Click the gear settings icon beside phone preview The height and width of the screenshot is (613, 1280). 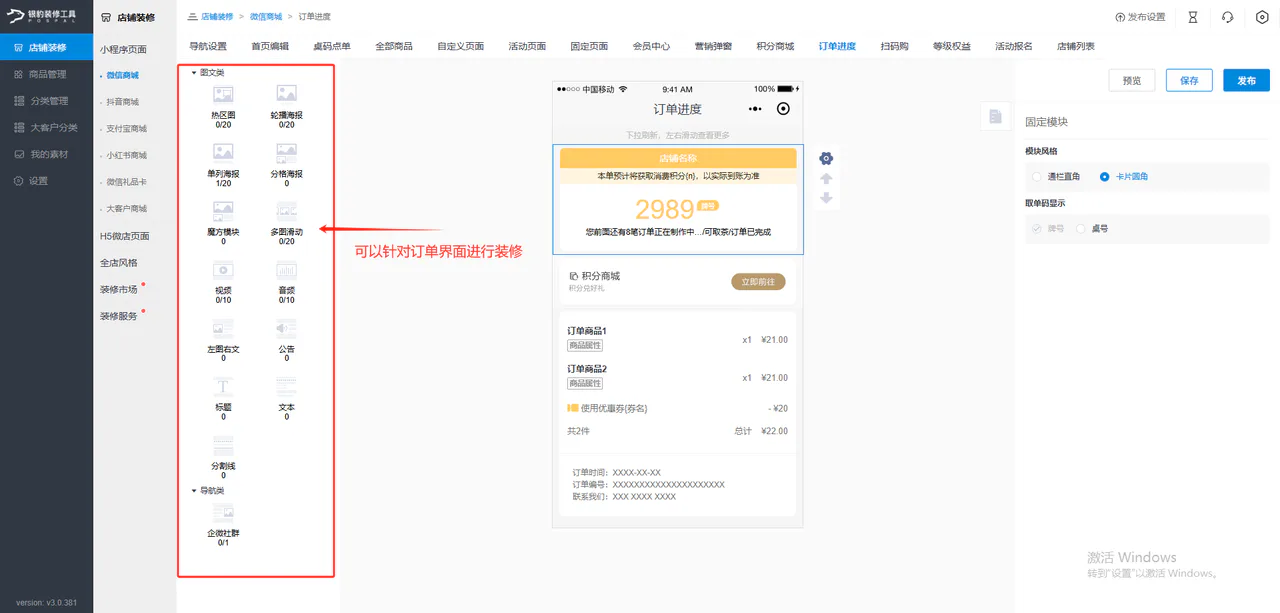point(826,158)
